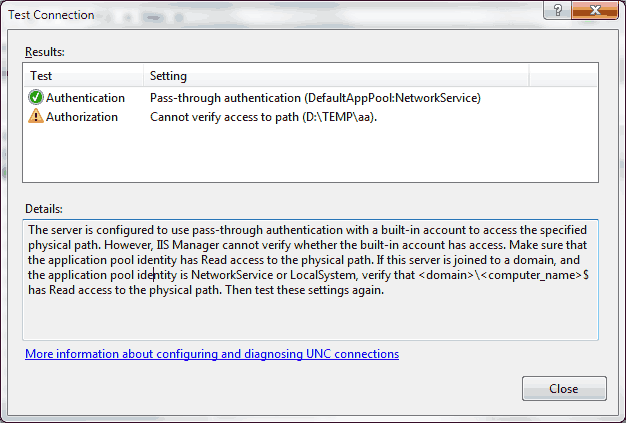Click the green checkmark icon beside Authentication
The width and height of the screenshot is (626, 423).
[36, 98]
